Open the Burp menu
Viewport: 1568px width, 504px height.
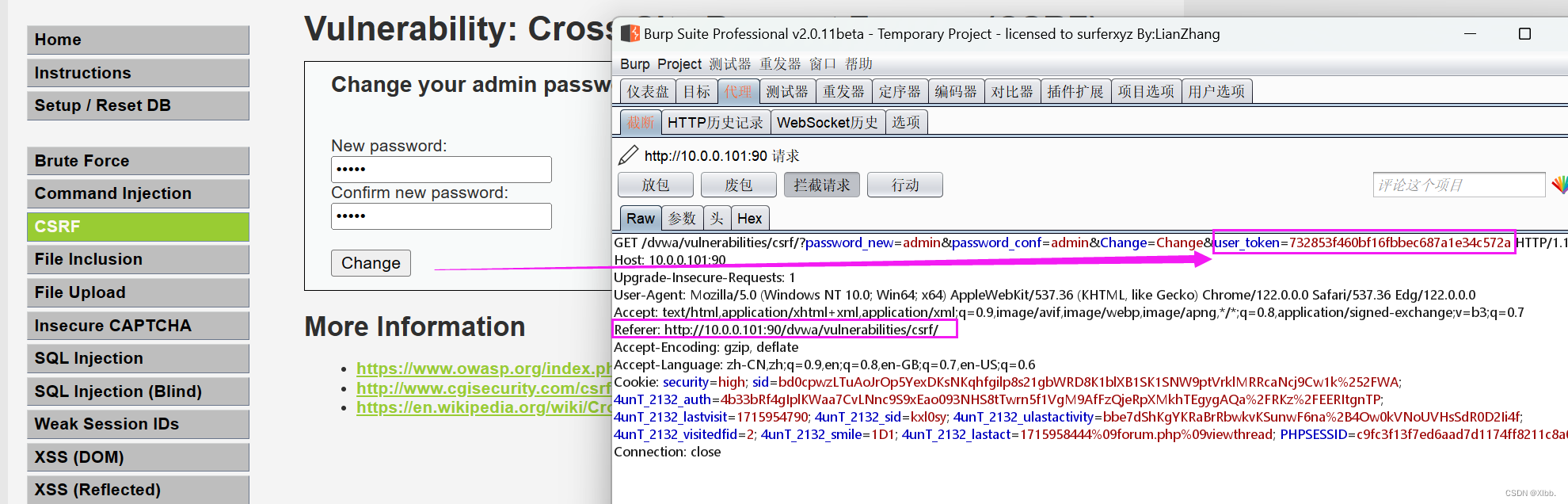coord(635,64)
